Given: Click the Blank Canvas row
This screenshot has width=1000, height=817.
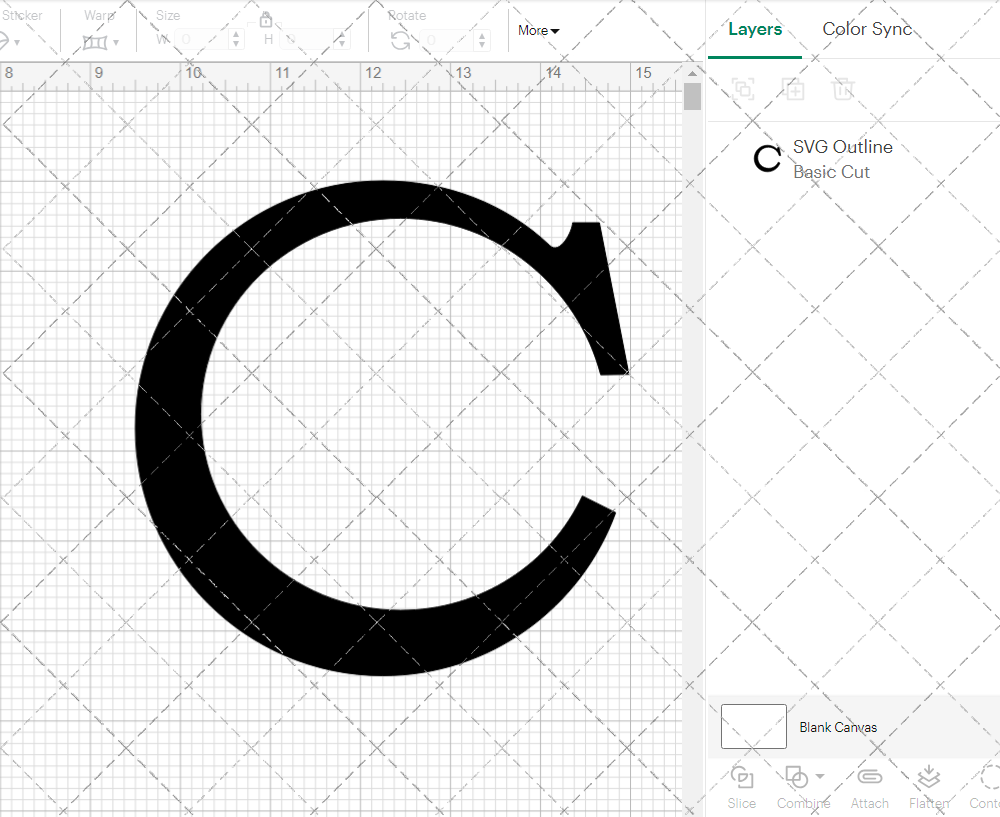Looking at the screenshot, I should coord(839,727).
